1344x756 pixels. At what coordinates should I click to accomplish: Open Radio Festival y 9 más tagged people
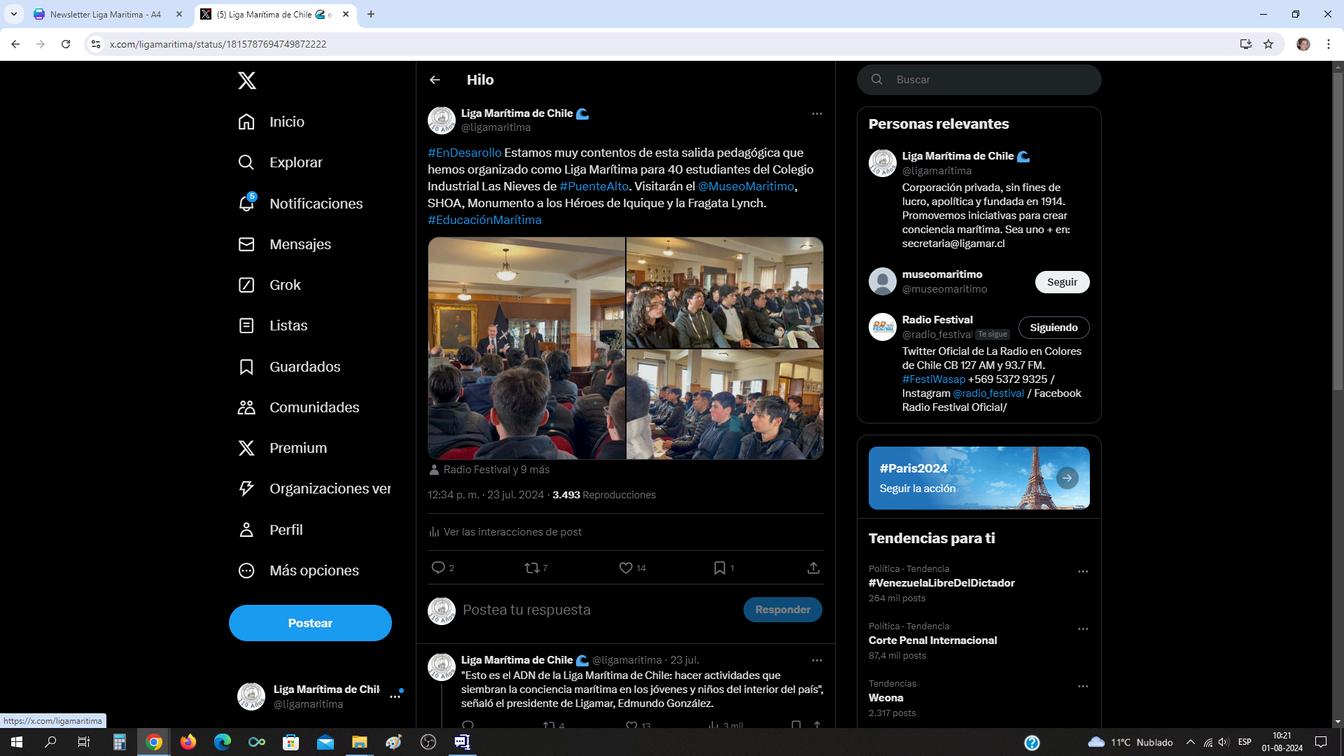point(496,470)
